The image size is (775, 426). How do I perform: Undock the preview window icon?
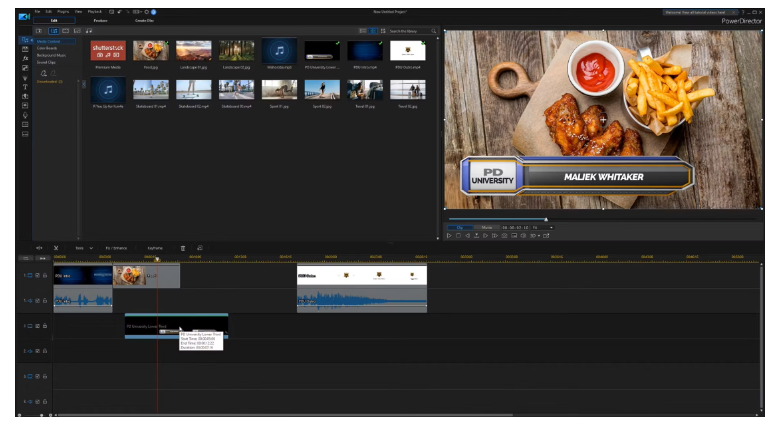pyautogui.click(x=546, y=236)
